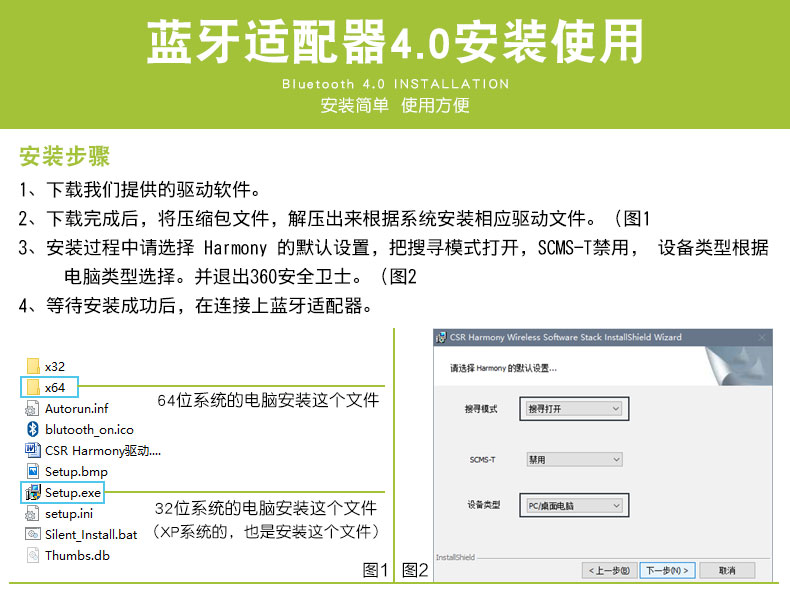Viewport: 790px width, 611px height.
Task: Click the Silent_Install.bat file icon
Action: click(x=33, y=534)
